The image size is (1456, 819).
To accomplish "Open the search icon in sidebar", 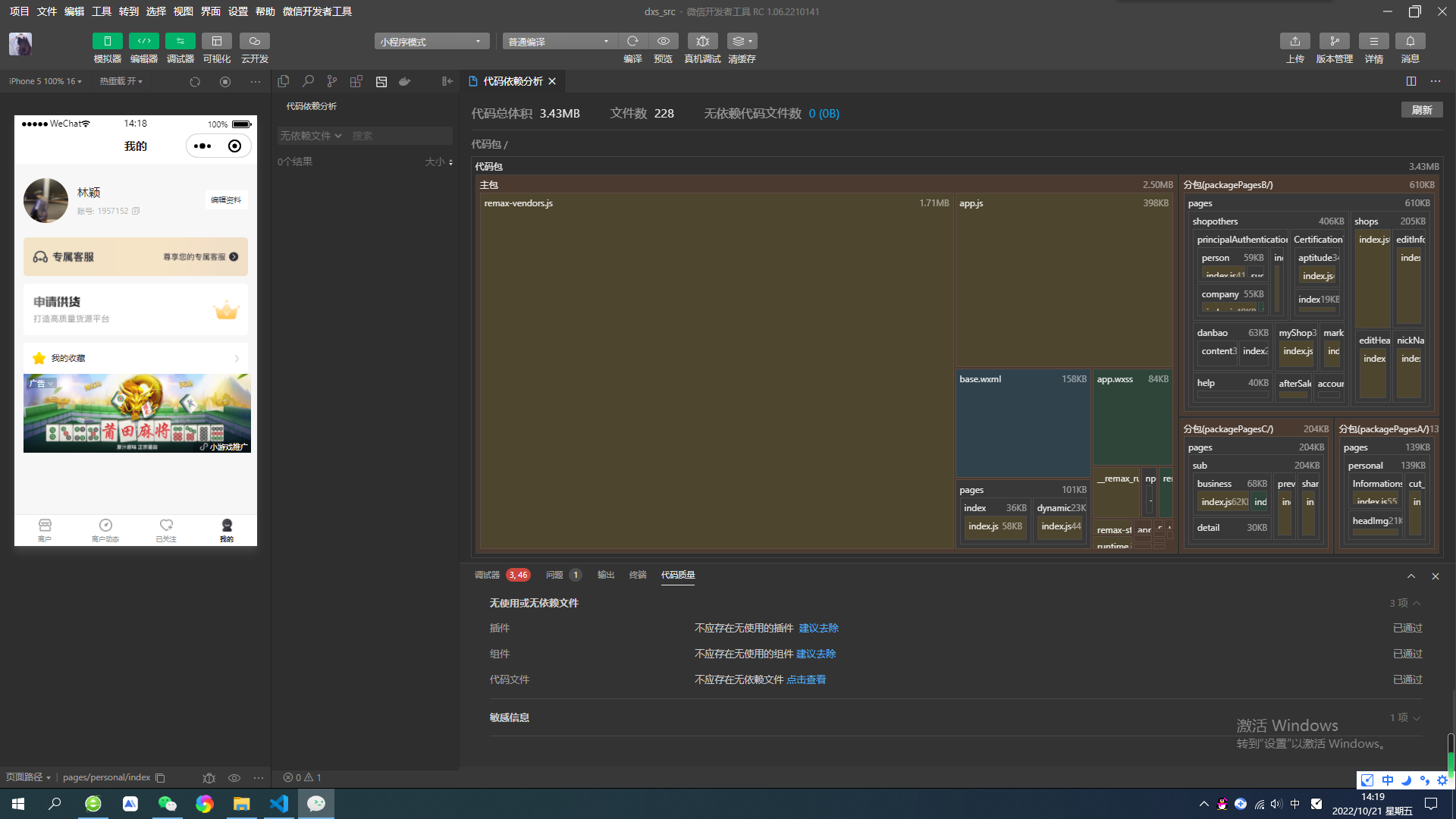I will coord(308,81).
